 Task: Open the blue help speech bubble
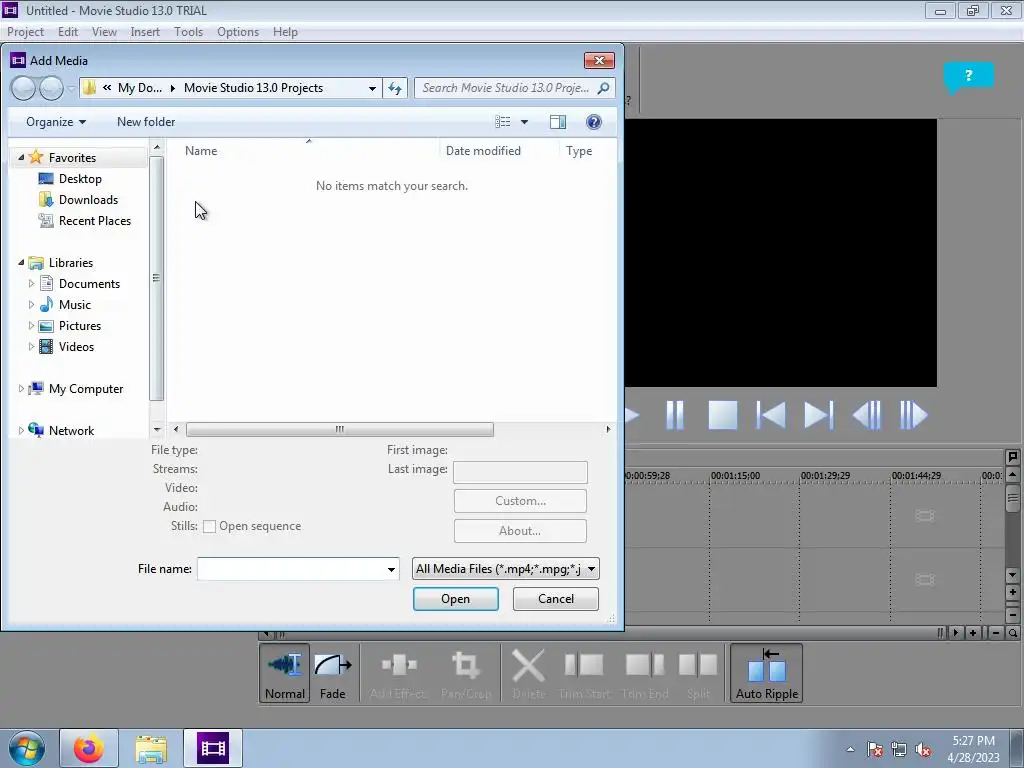(x=968, y=76)
